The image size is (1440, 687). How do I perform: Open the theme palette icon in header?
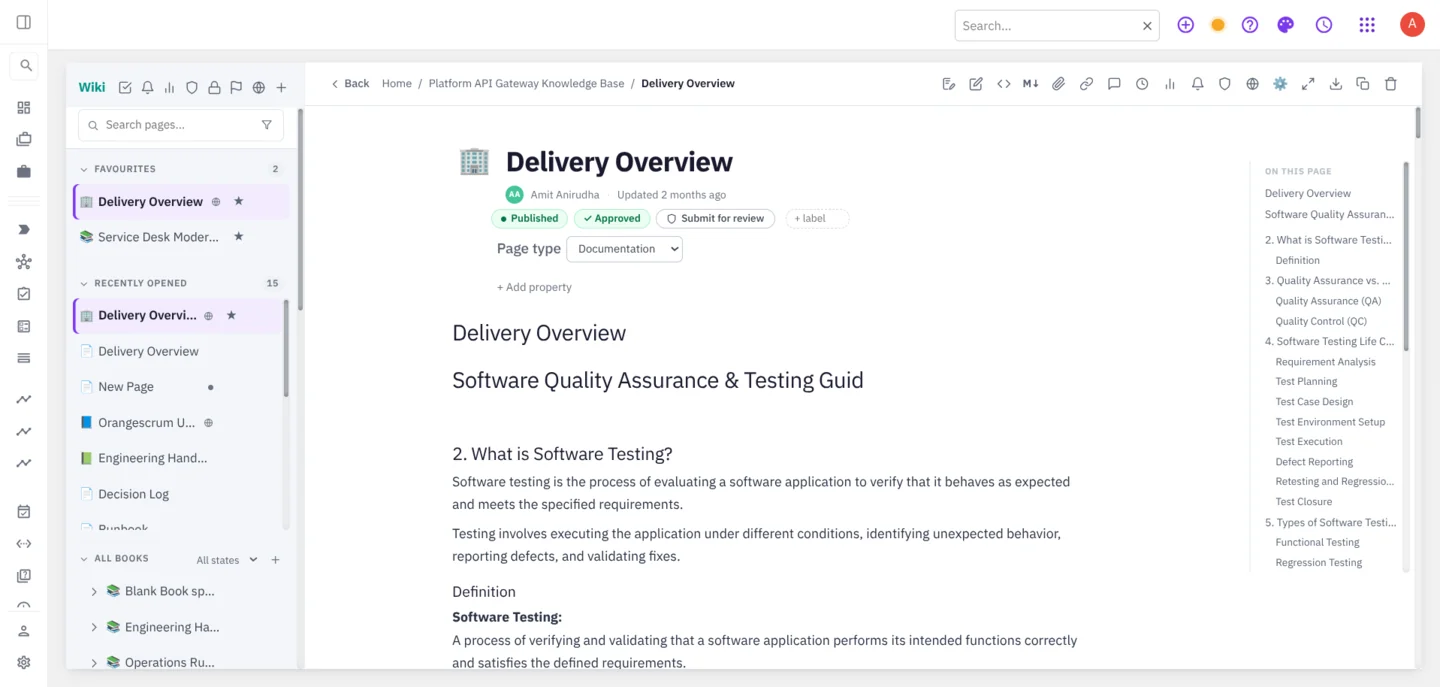click(x=1286, y=25)
